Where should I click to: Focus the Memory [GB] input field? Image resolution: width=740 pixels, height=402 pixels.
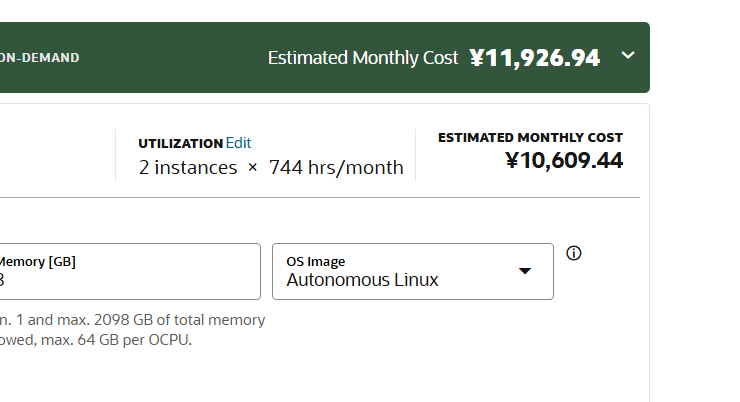(130, 271)
